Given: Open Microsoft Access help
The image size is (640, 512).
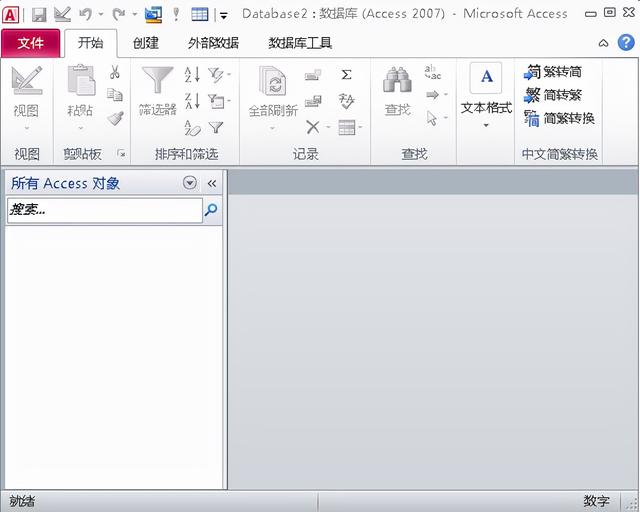Looking at the screenshot, I should 626,42.
